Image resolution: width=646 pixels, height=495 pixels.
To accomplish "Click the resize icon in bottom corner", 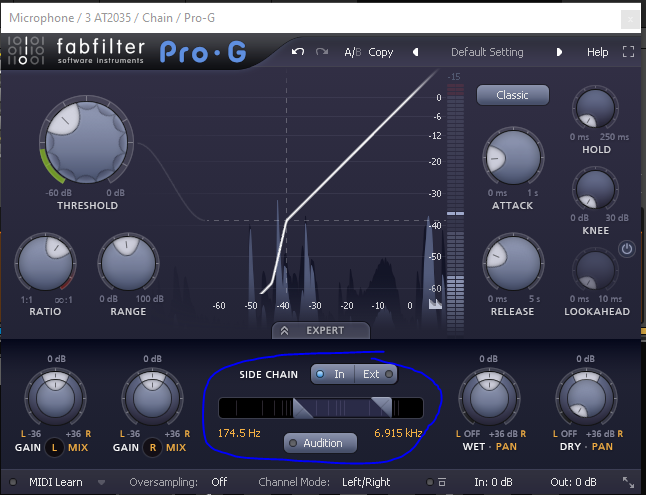I will 628,482.
